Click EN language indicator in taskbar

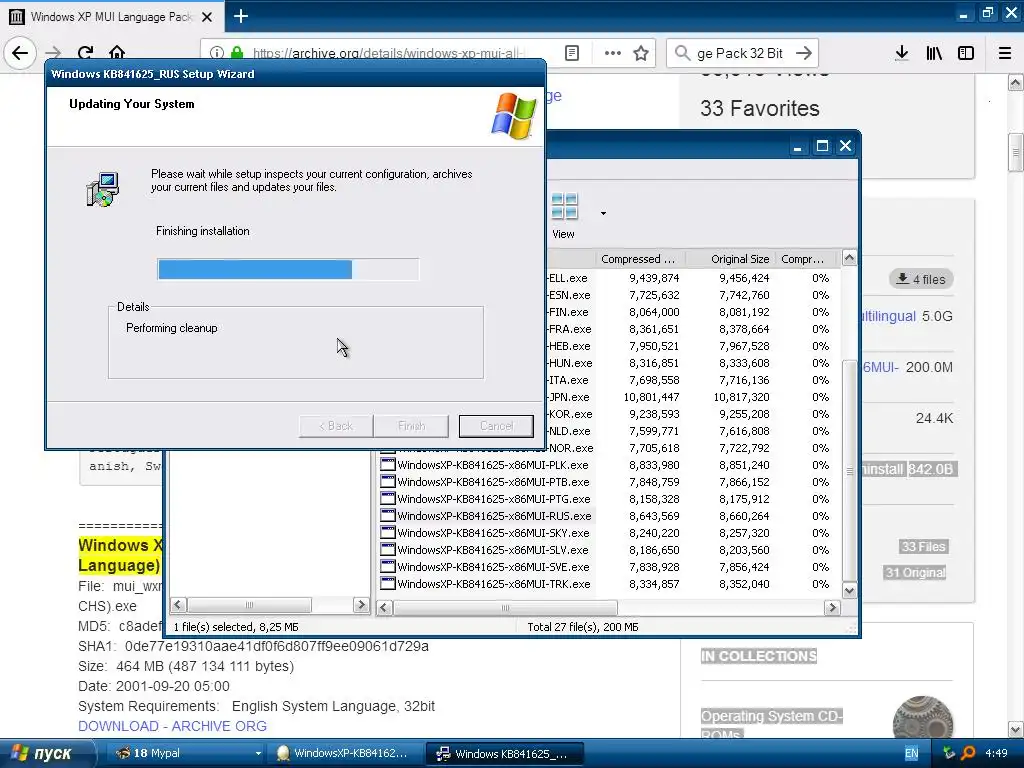912,754
